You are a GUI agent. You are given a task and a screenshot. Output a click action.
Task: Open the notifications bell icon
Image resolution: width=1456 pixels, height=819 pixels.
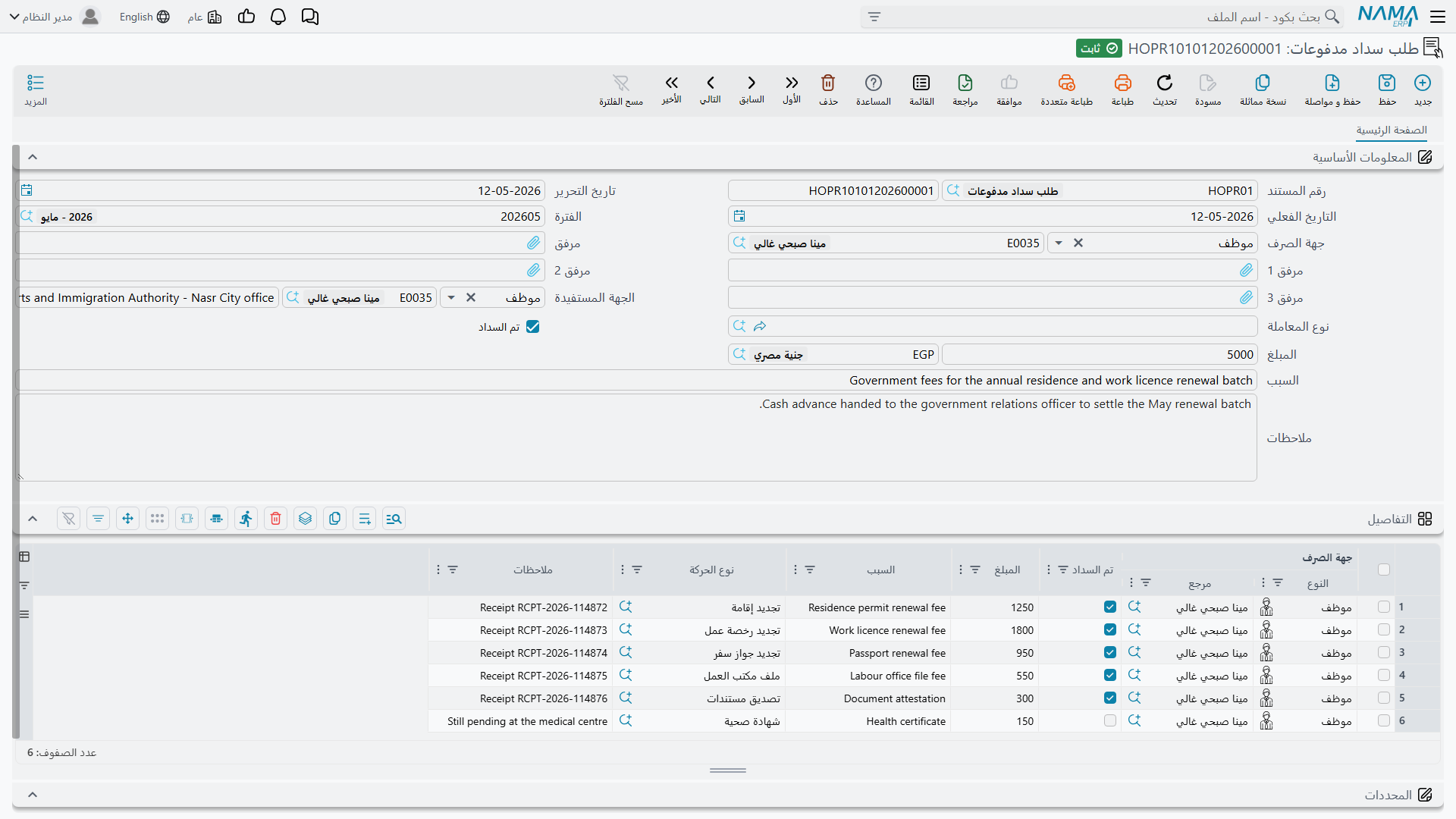pyautogui.click(x=278, y=17)
